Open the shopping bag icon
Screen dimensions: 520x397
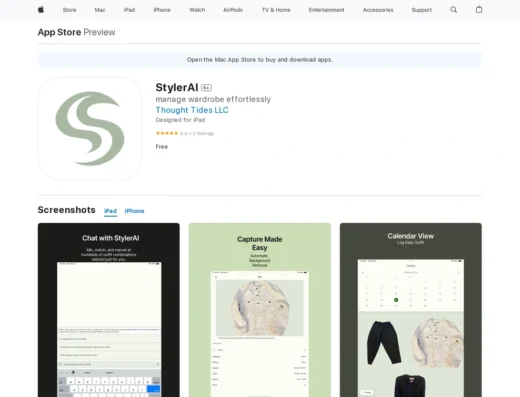pos(479,10)
